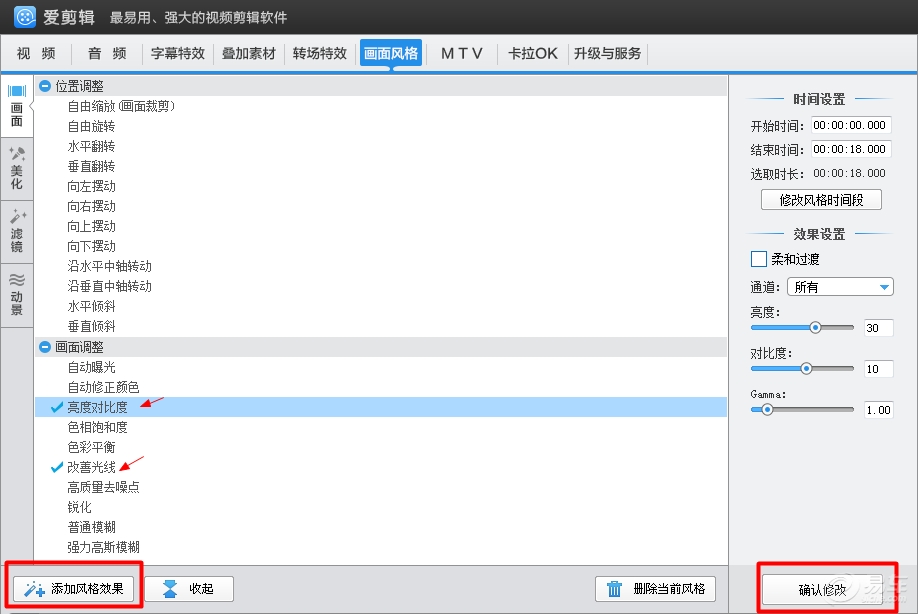Click the 对比度 slider handle

[806, 369]
